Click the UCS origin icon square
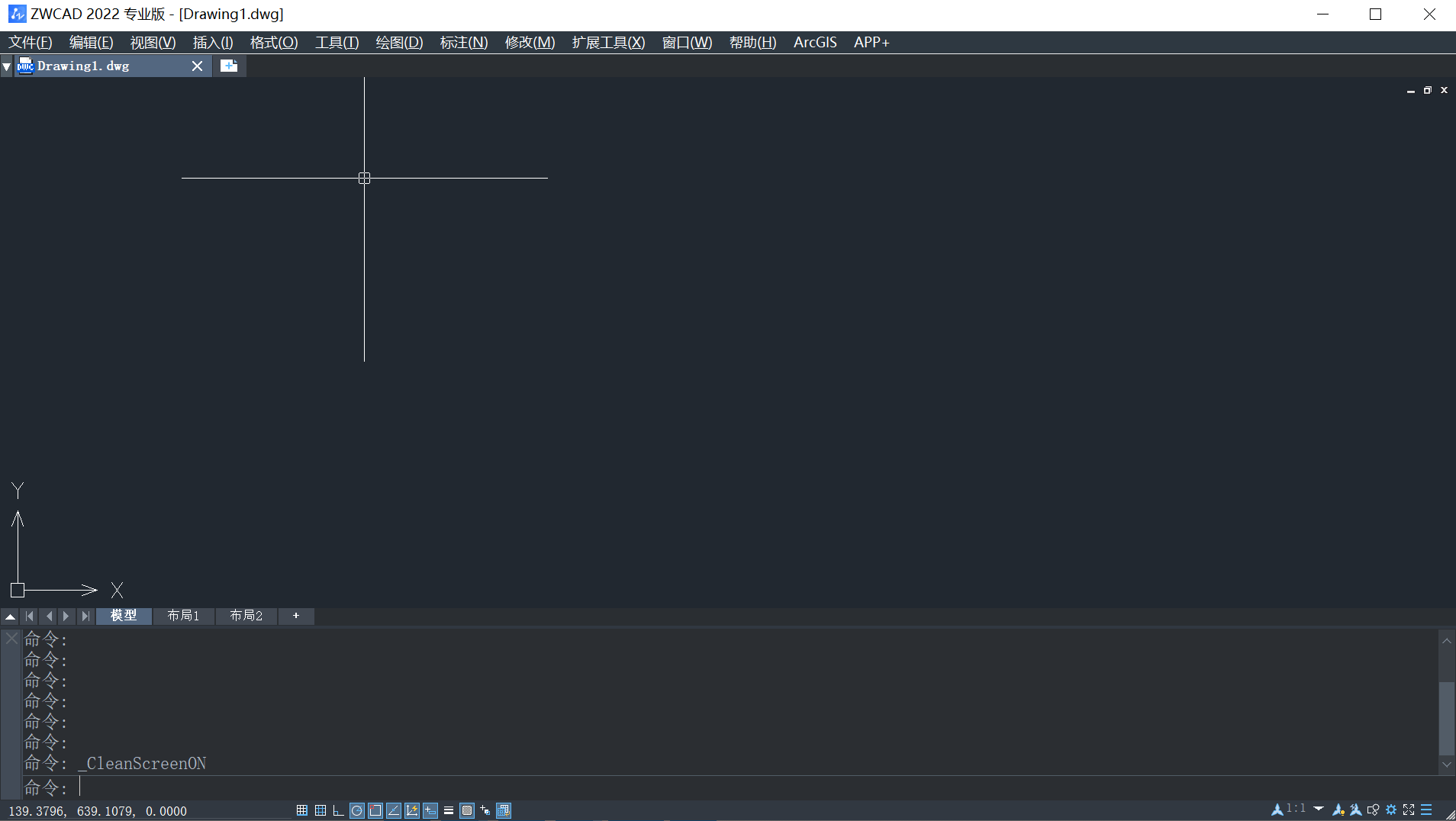The image size is (1456, 821). (18, 590)
